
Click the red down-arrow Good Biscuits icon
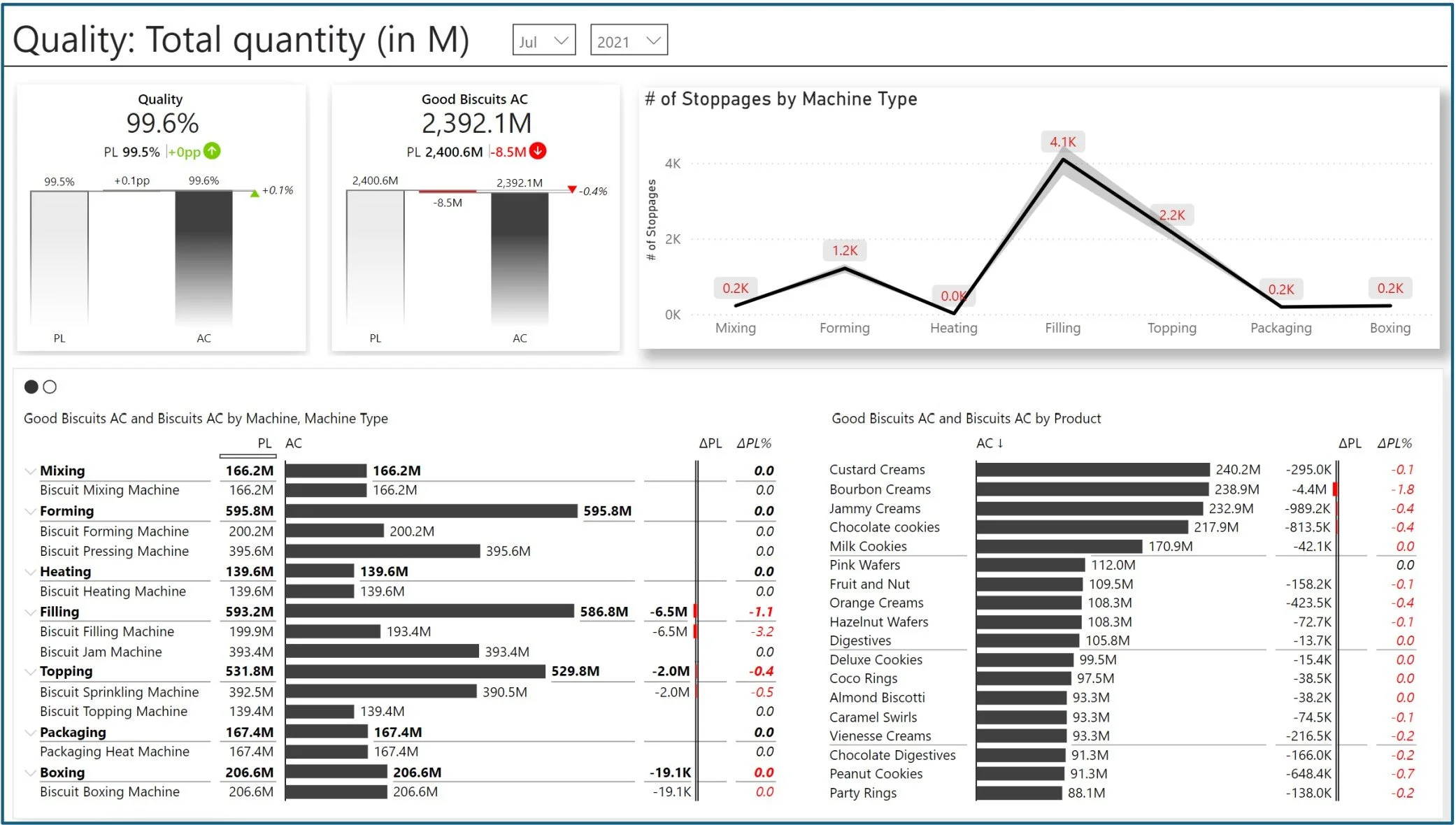click(x=538, y=151)
